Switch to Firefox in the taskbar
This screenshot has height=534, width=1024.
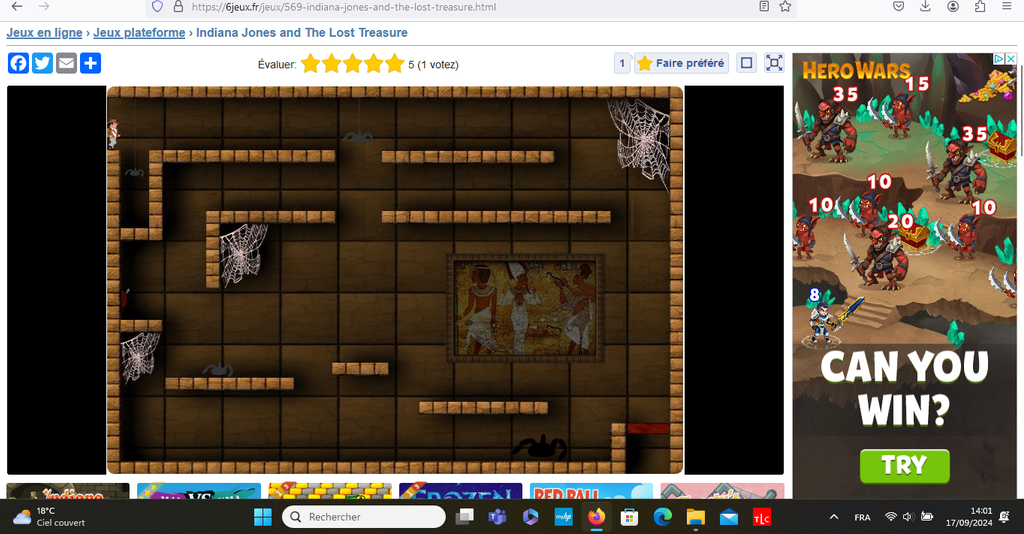click(596, 517)
